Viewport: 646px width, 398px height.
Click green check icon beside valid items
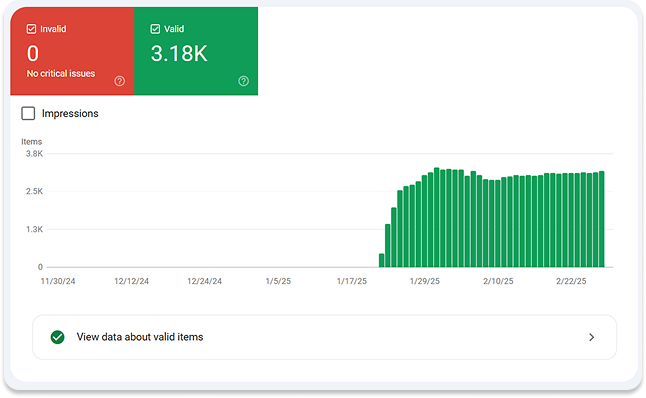[x=58, y=337]
